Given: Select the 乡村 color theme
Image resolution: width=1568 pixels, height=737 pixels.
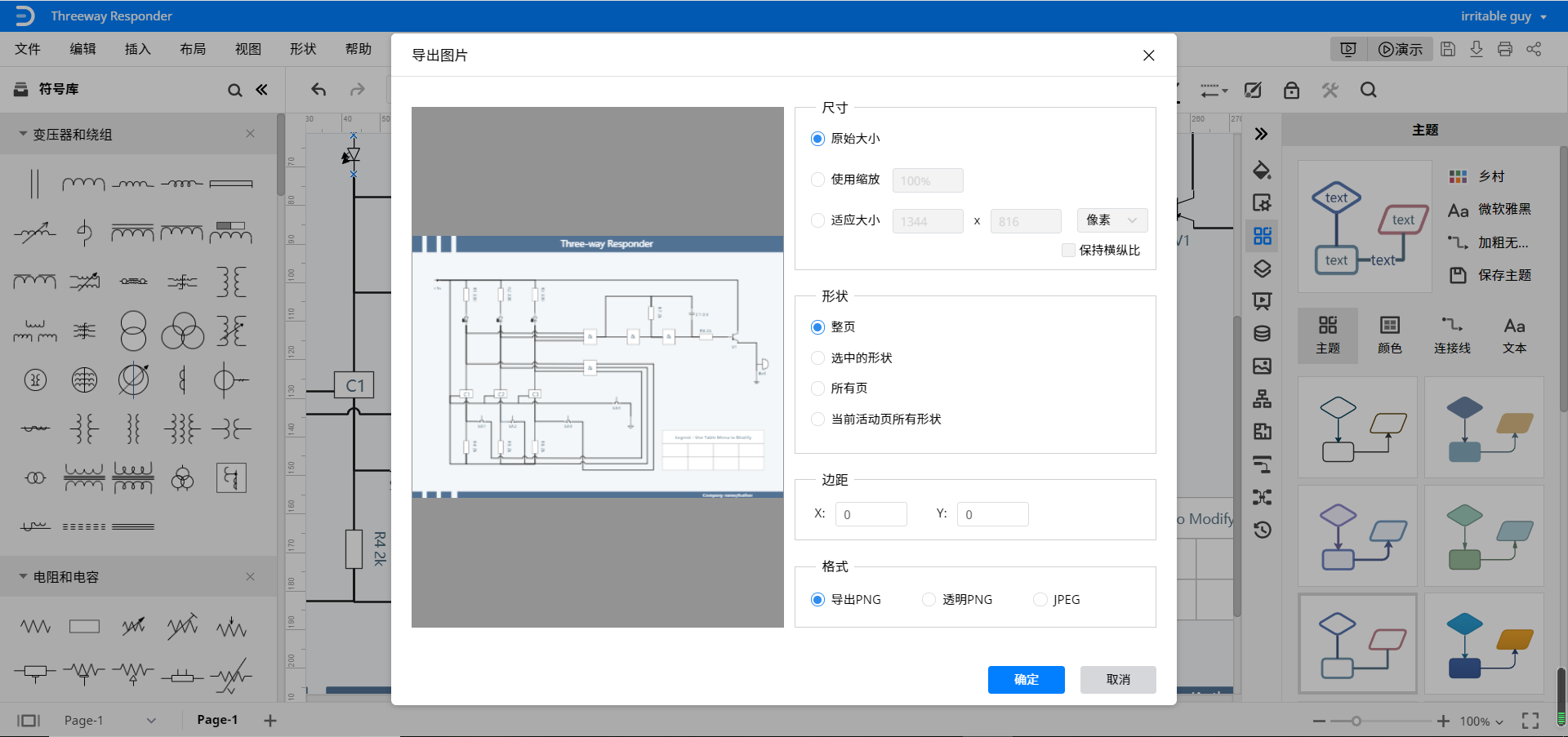Looking at the screenshot, I should click(1477, 176).
